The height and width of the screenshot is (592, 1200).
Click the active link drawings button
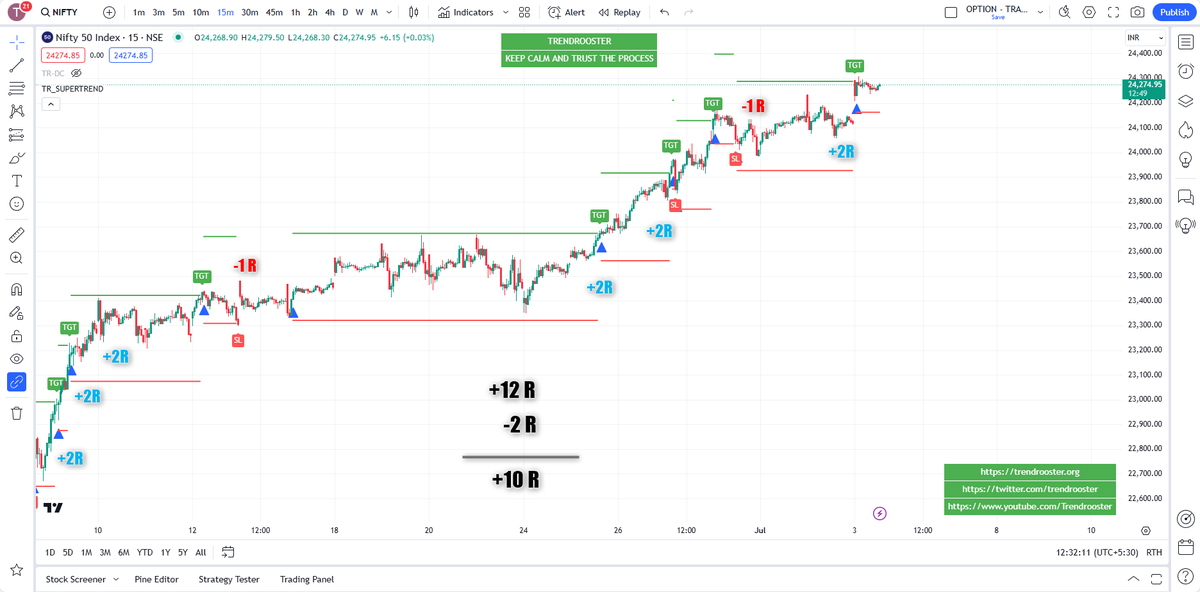(17, 382)
